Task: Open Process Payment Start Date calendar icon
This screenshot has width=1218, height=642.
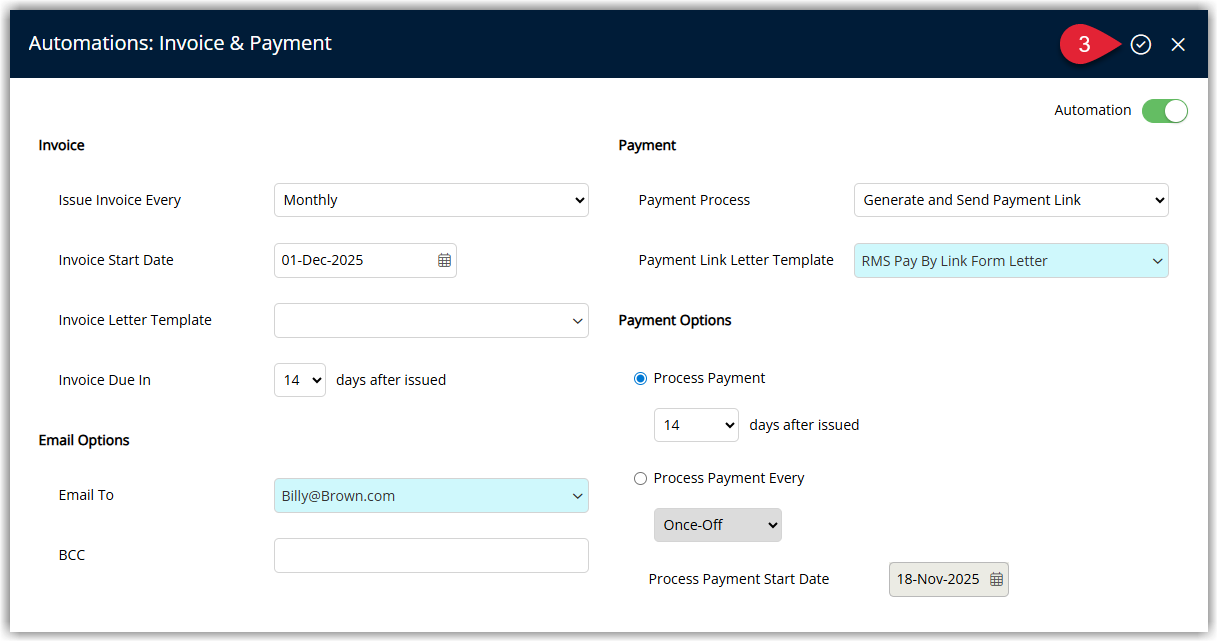Action: (996, 579)
